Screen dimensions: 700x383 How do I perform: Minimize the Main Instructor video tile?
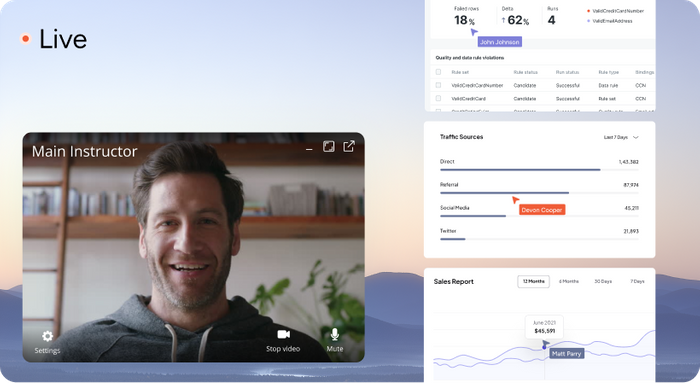(309, 149)
